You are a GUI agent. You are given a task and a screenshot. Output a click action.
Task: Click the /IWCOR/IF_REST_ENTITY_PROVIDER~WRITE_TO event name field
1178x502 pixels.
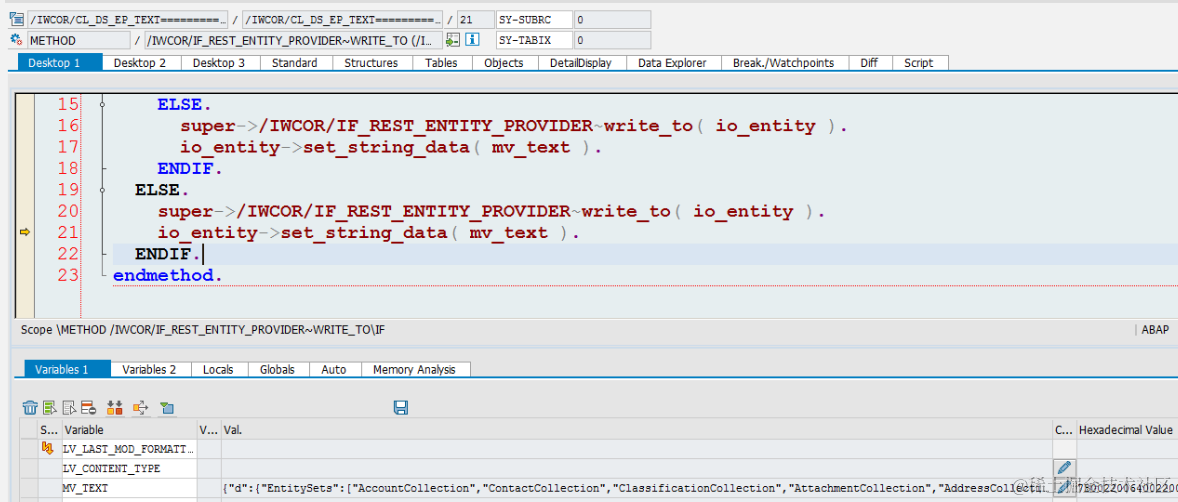[x=293, y=40]
